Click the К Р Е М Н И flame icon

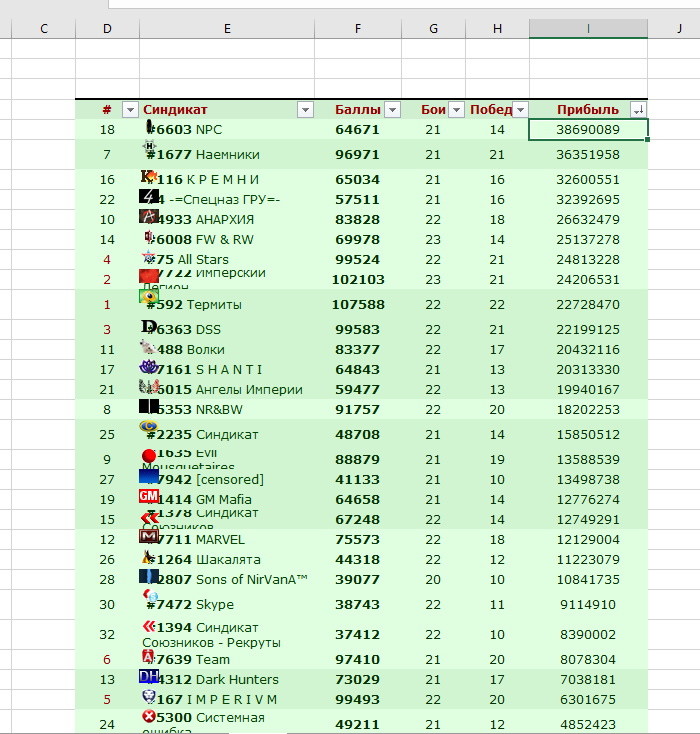pyautogui.click(x=149, y=176)
